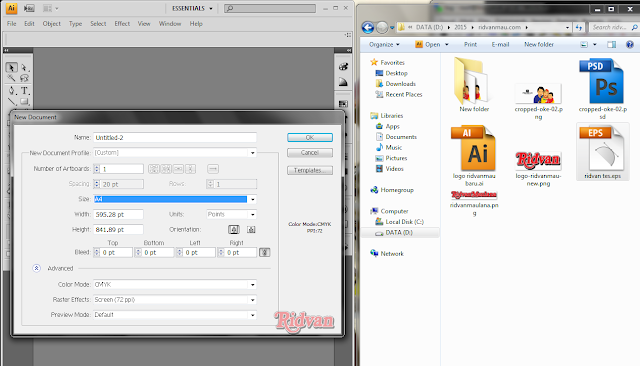The width and height of the screenshot is (640, 366).
Task: Select Downloads in Explorer Favorites
Action: (x=396, y=84)
